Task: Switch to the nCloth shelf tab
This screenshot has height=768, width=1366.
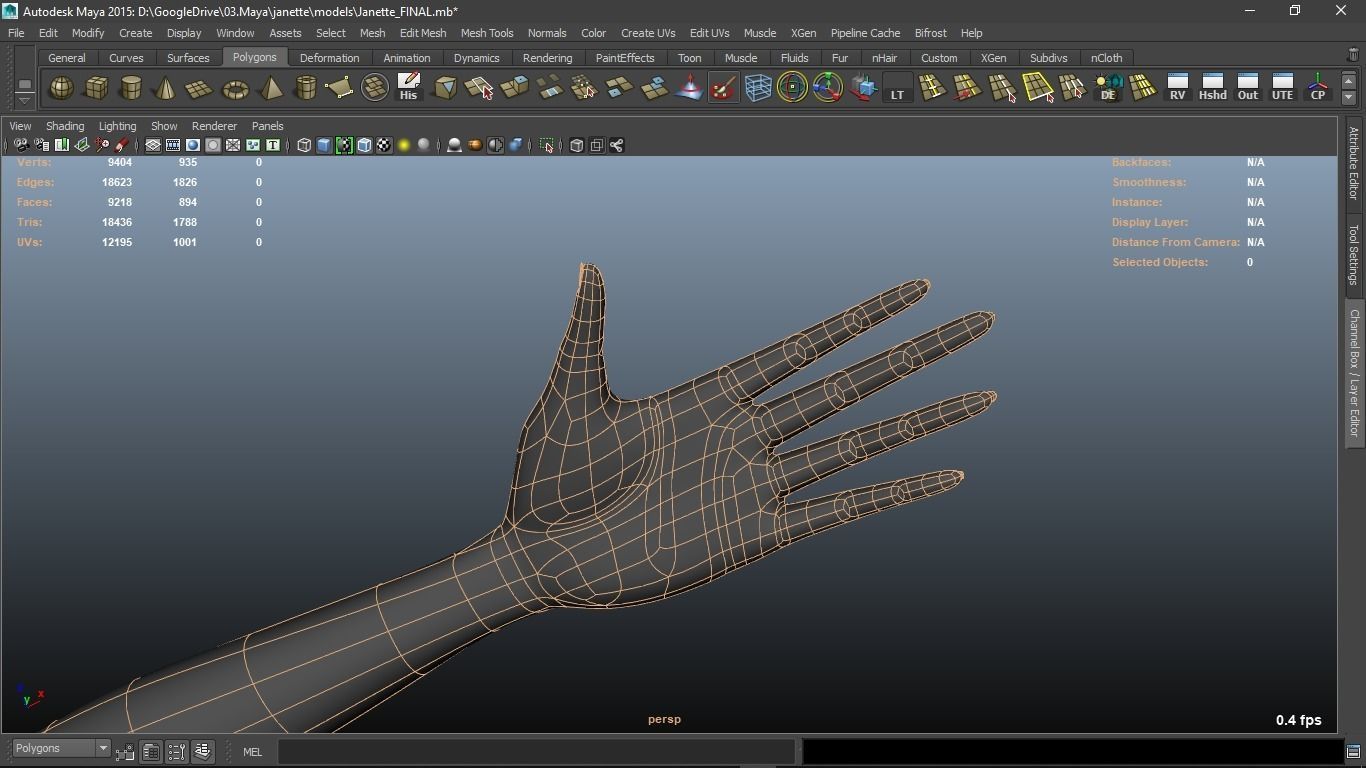Action: point(1106,58)
